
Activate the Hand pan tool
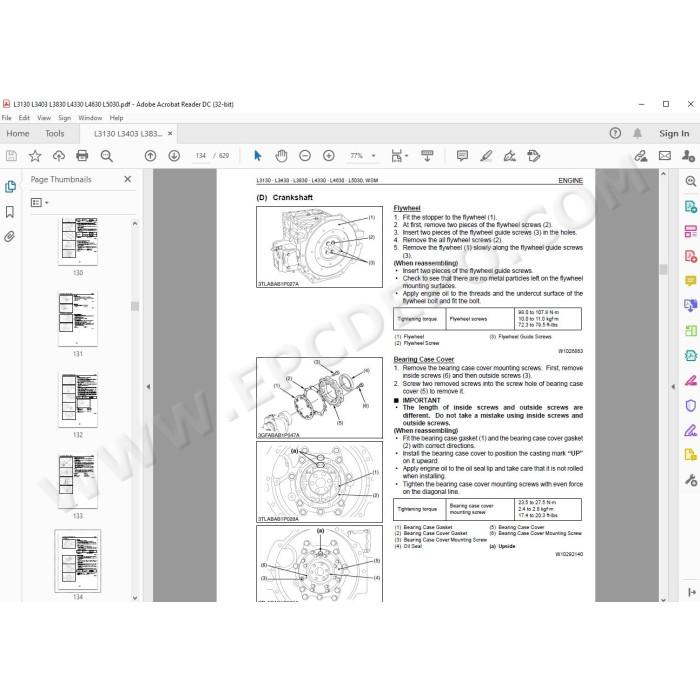click(281, 156)
